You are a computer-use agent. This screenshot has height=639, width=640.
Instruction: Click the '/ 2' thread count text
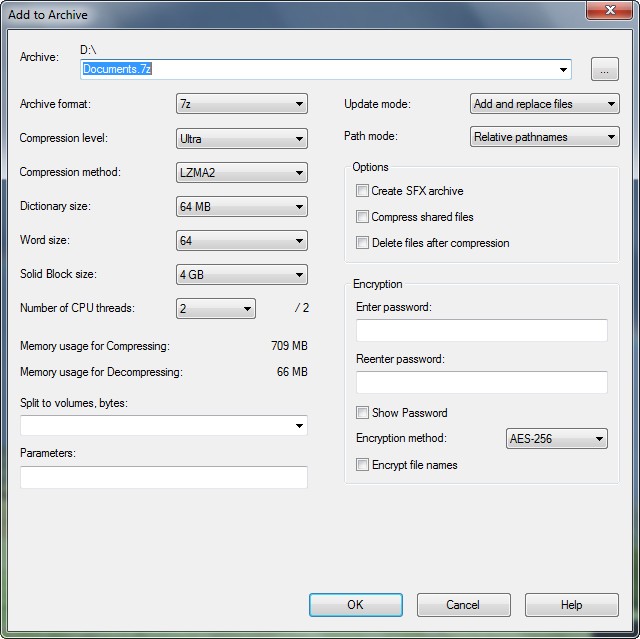[302, 308]
